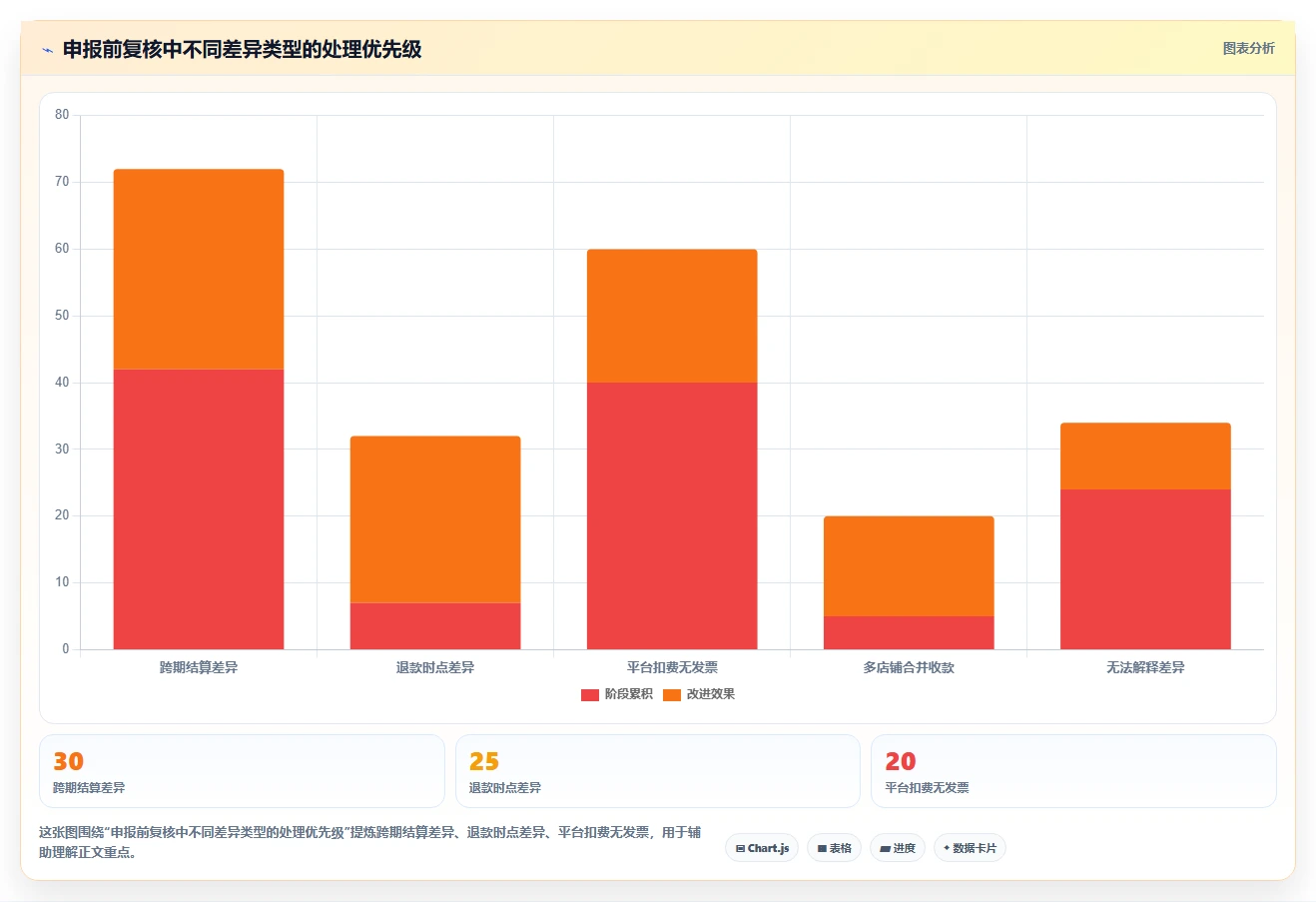The width and height of the screenshot is (1316, 902).
Task: Toggle the 阶段累积 legend item
Action: point(617,694)
